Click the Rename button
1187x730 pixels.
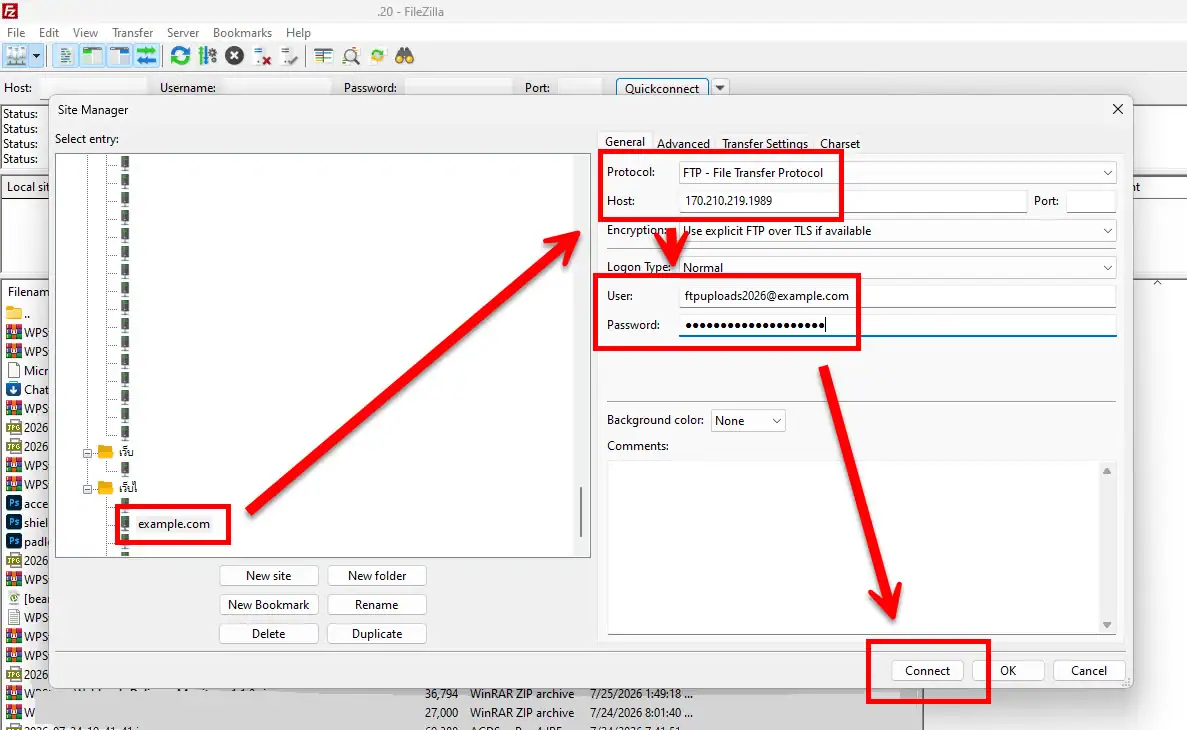click(377, 604)
